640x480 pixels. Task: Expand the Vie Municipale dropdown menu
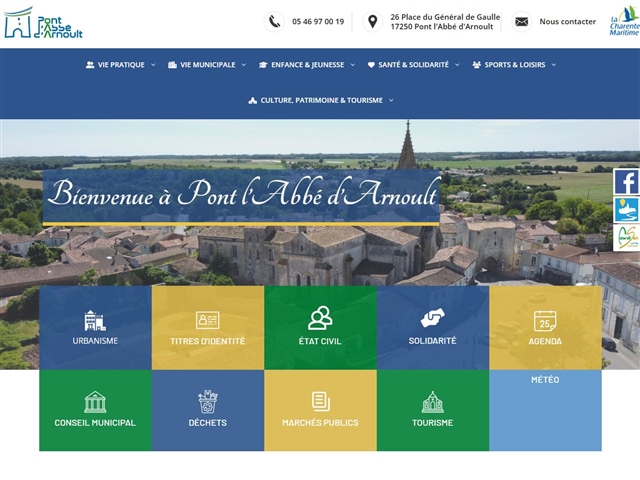[207, 65]
